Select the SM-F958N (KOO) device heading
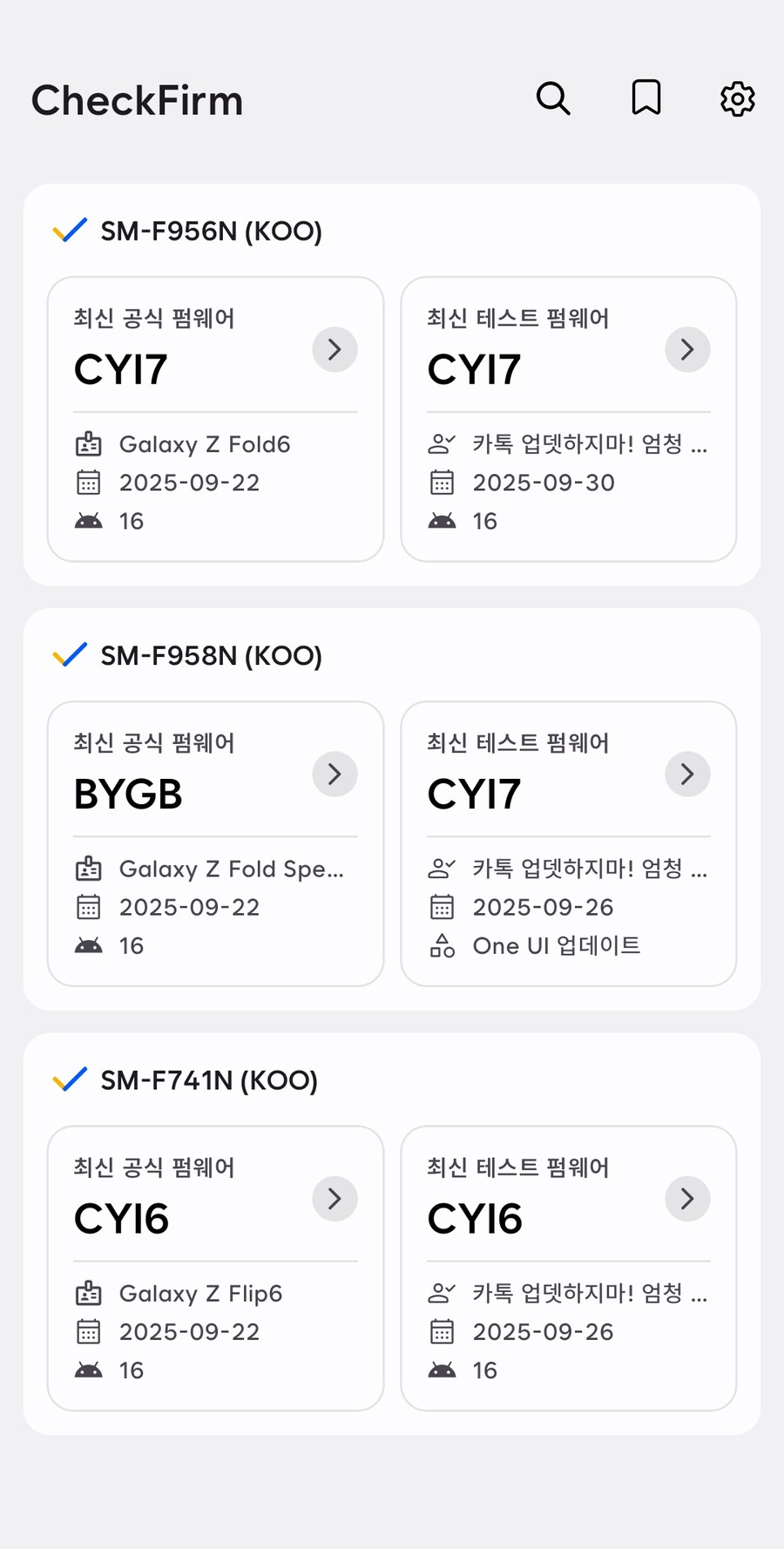The image size is (784, 1549). coord(211,655)
